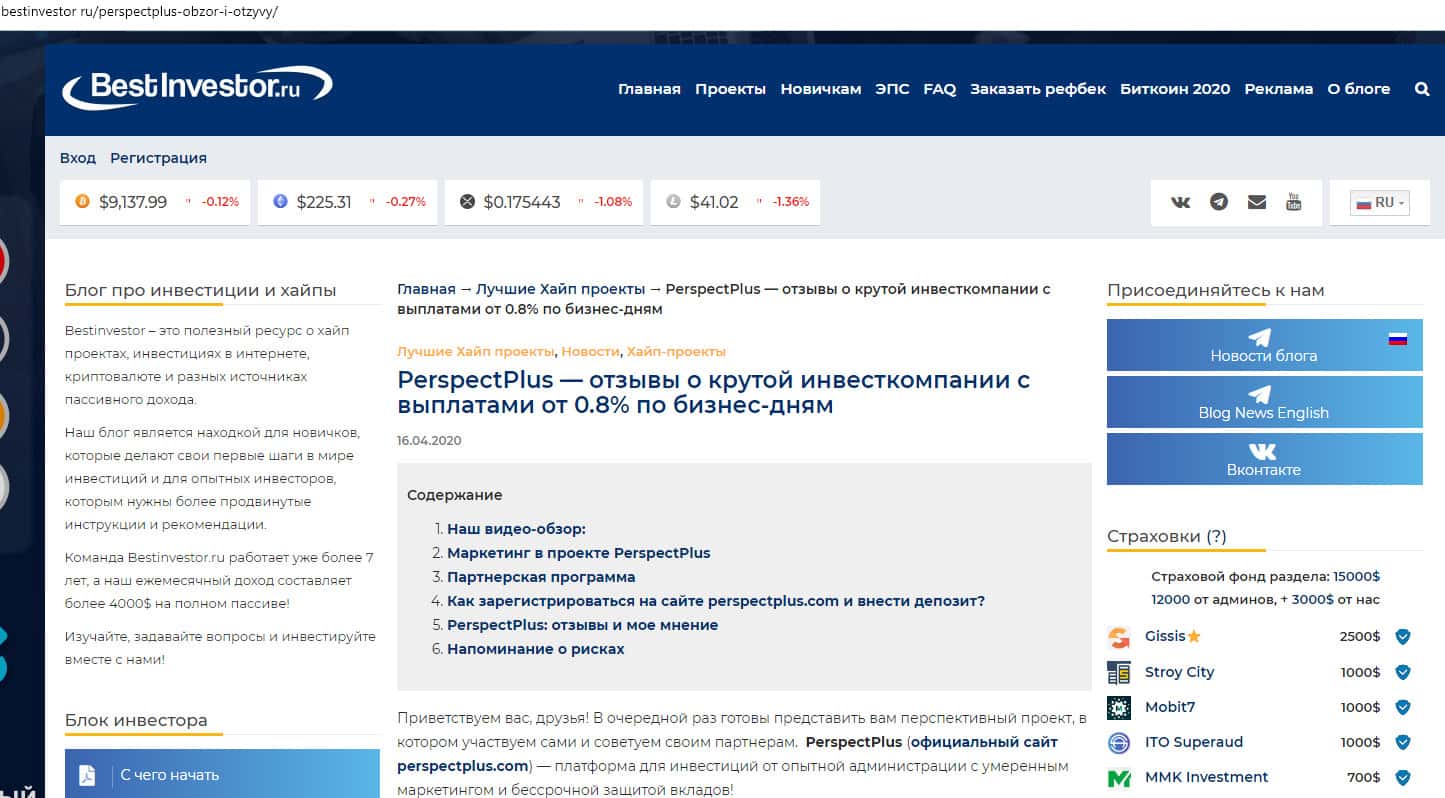Open the VK social icon

coord(1181,202)
